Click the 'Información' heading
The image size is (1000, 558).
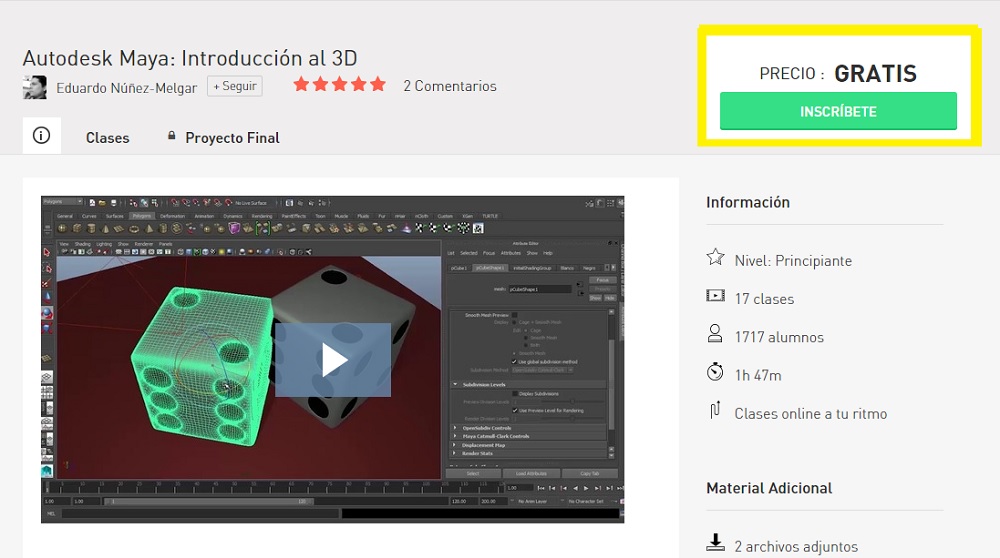click(x=748, y=202)
